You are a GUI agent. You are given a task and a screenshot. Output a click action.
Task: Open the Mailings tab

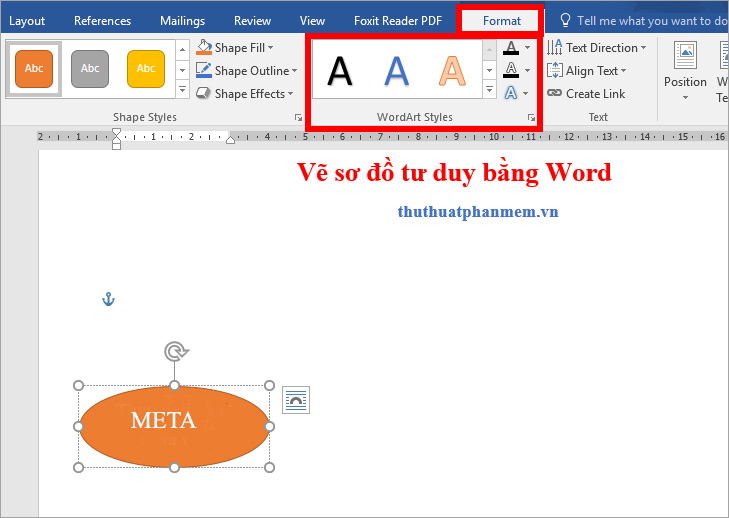[182, 21]
